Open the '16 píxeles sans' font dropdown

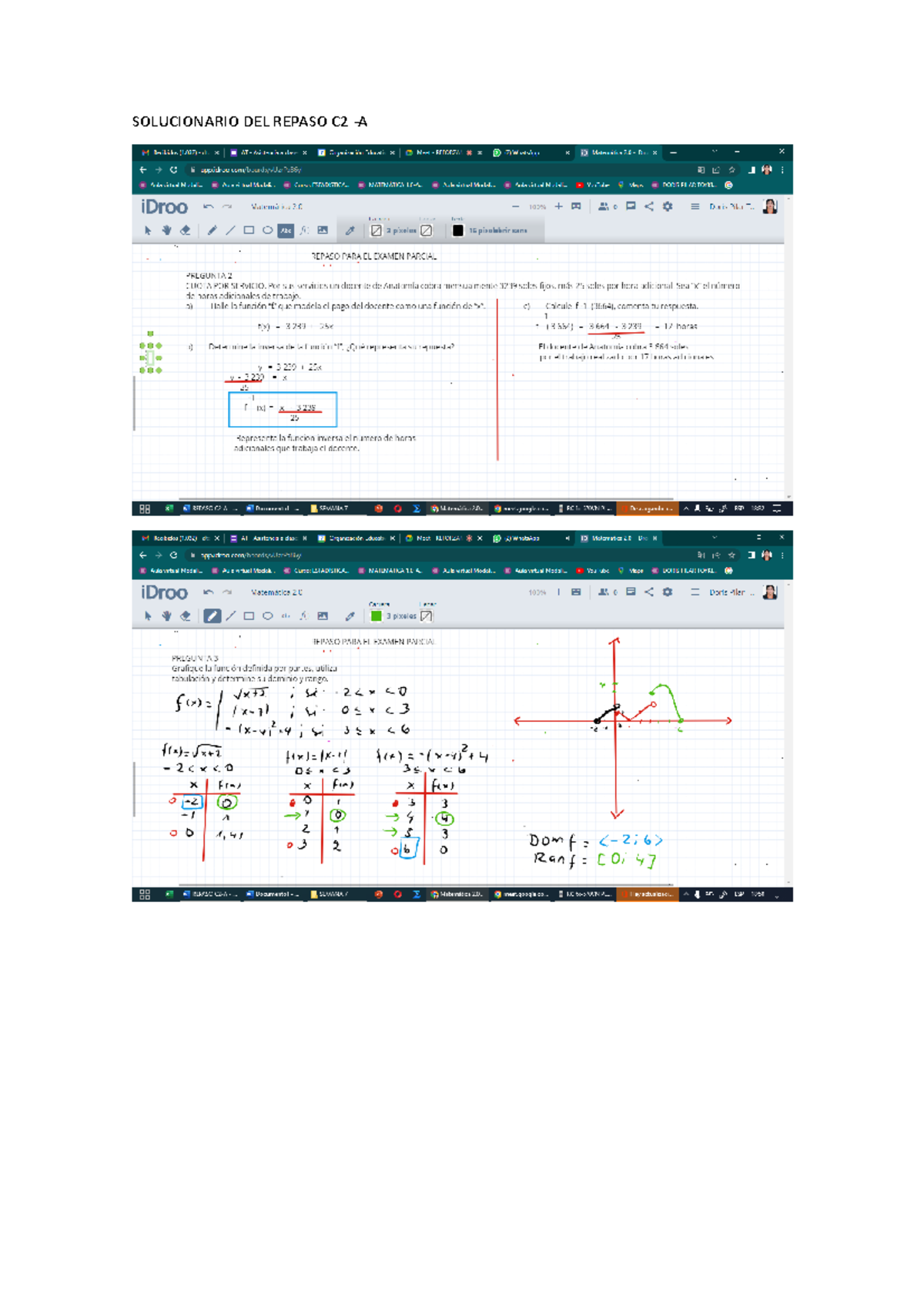pyautogui.click(x=498, y=230)
